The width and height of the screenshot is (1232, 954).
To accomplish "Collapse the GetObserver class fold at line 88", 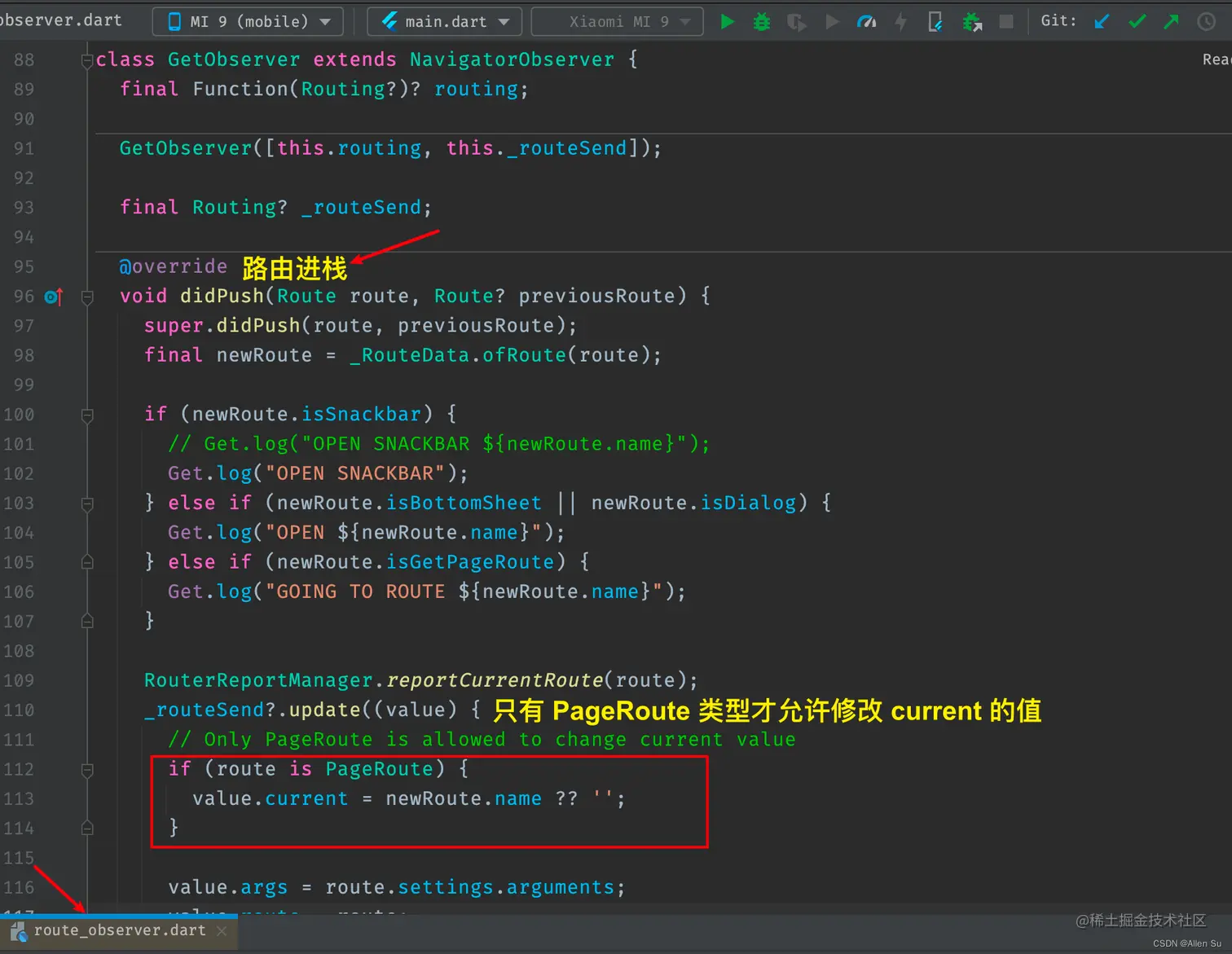I will pyautogui.click(x=87, y=60).
